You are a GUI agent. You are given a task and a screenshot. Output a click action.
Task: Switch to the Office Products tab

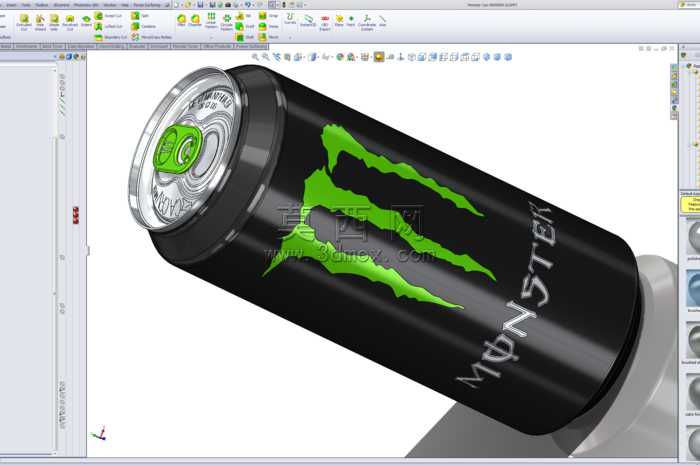[217, 46]
